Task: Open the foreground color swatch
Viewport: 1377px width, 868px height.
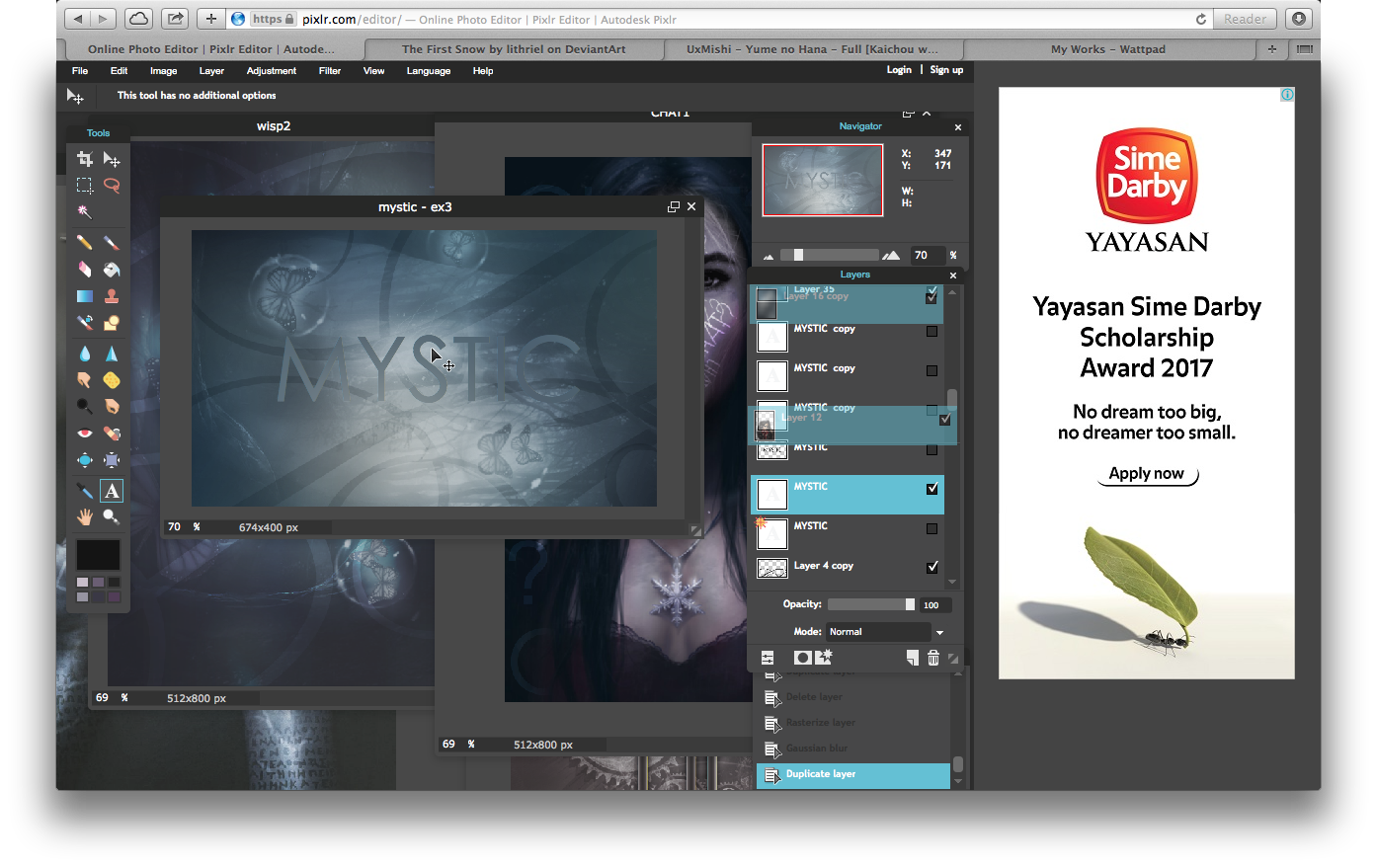Action: (x=98, y=555)
